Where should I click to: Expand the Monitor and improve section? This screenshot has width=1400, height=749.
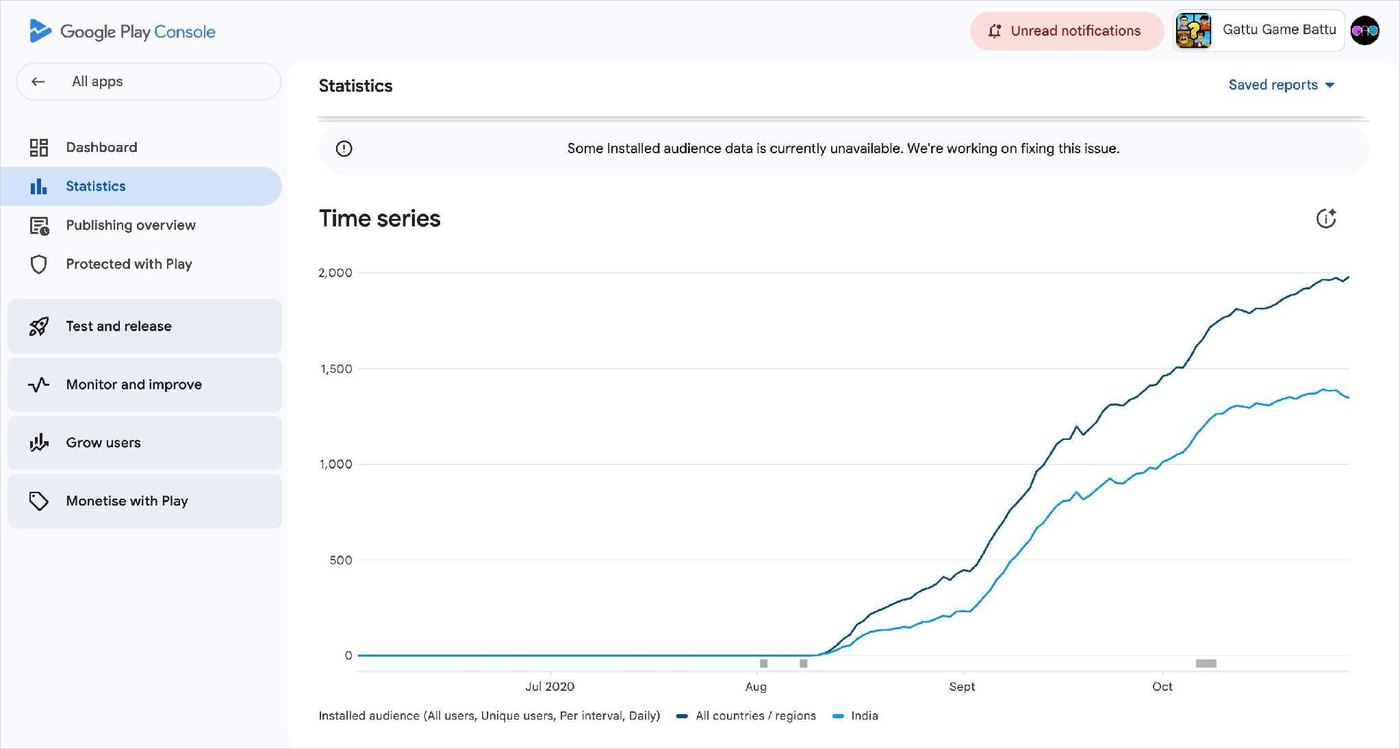point(145,385)
